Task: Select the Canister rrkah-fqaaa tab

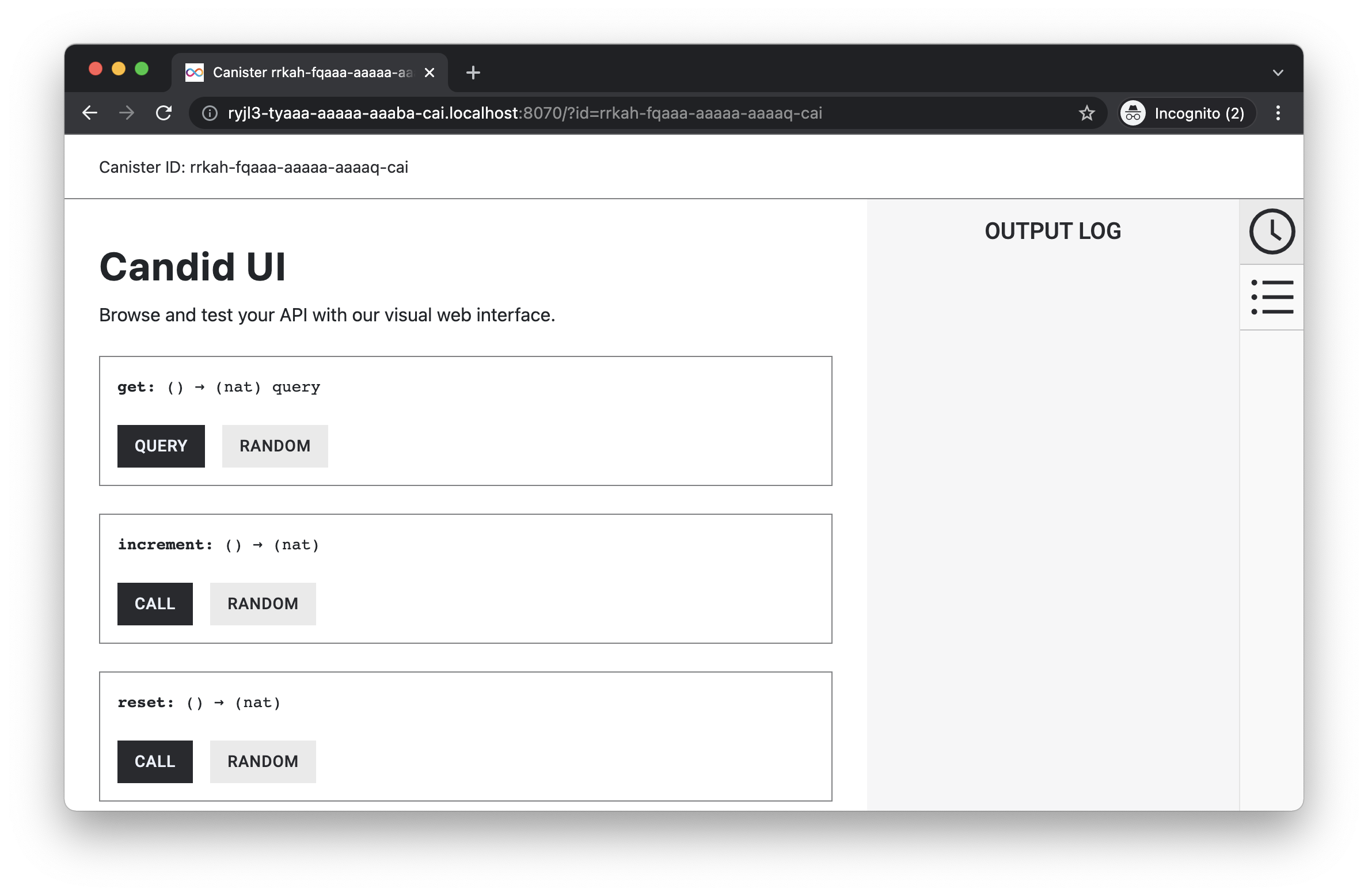Action: [x=310, y=73]
